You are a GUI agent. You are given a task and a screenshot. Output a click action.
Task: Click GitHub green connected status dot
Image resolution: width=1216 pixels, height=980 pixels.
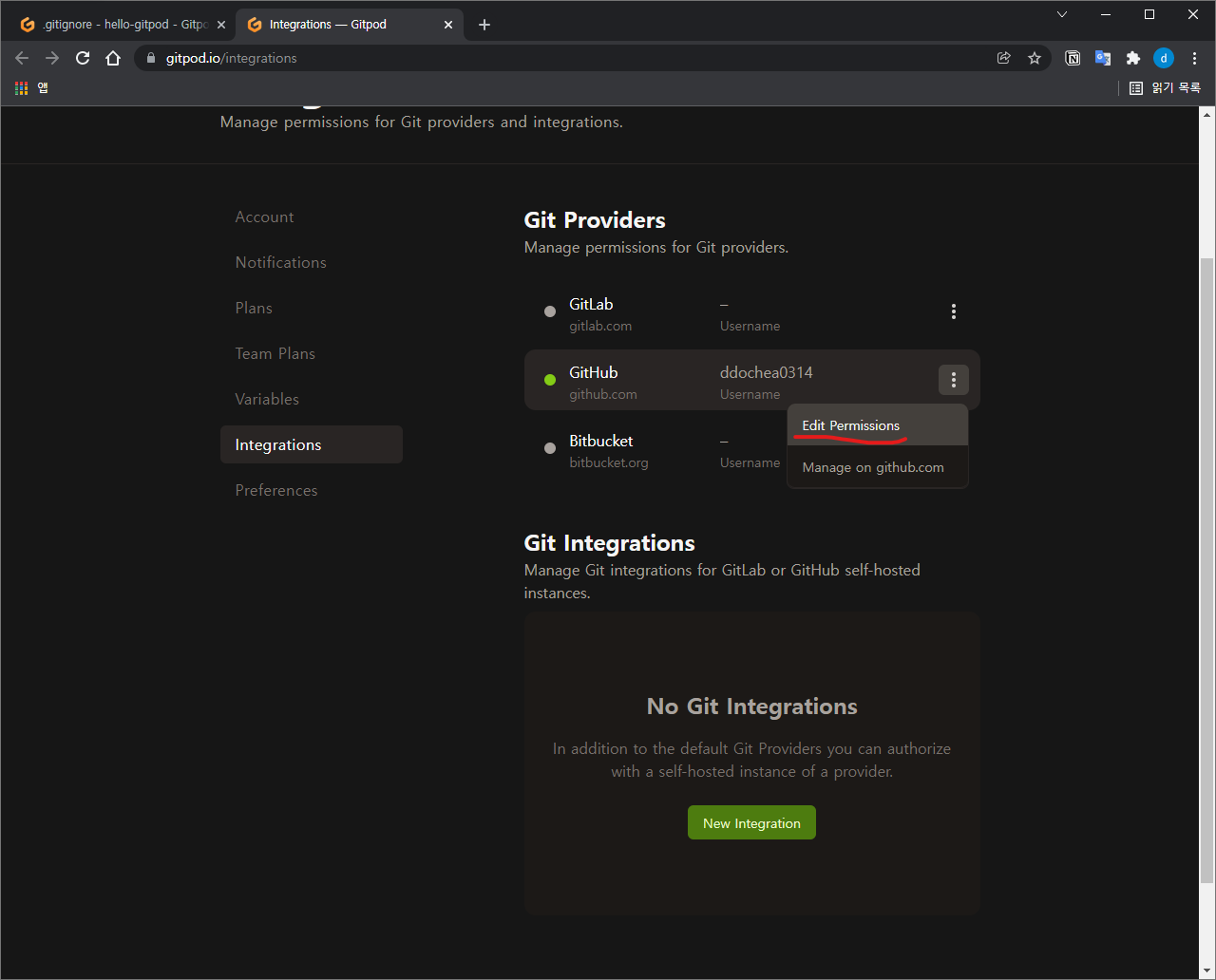tap(550, 380)
